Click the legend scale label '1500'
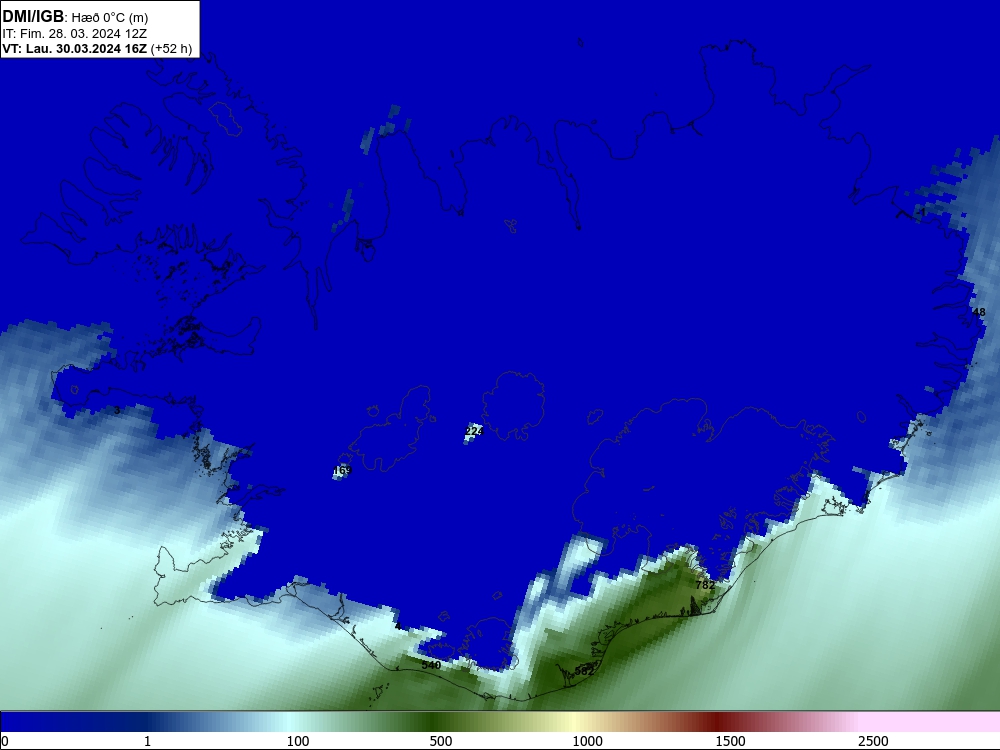The width and height of the screenshot is (1000, 750). coord(730,741)
